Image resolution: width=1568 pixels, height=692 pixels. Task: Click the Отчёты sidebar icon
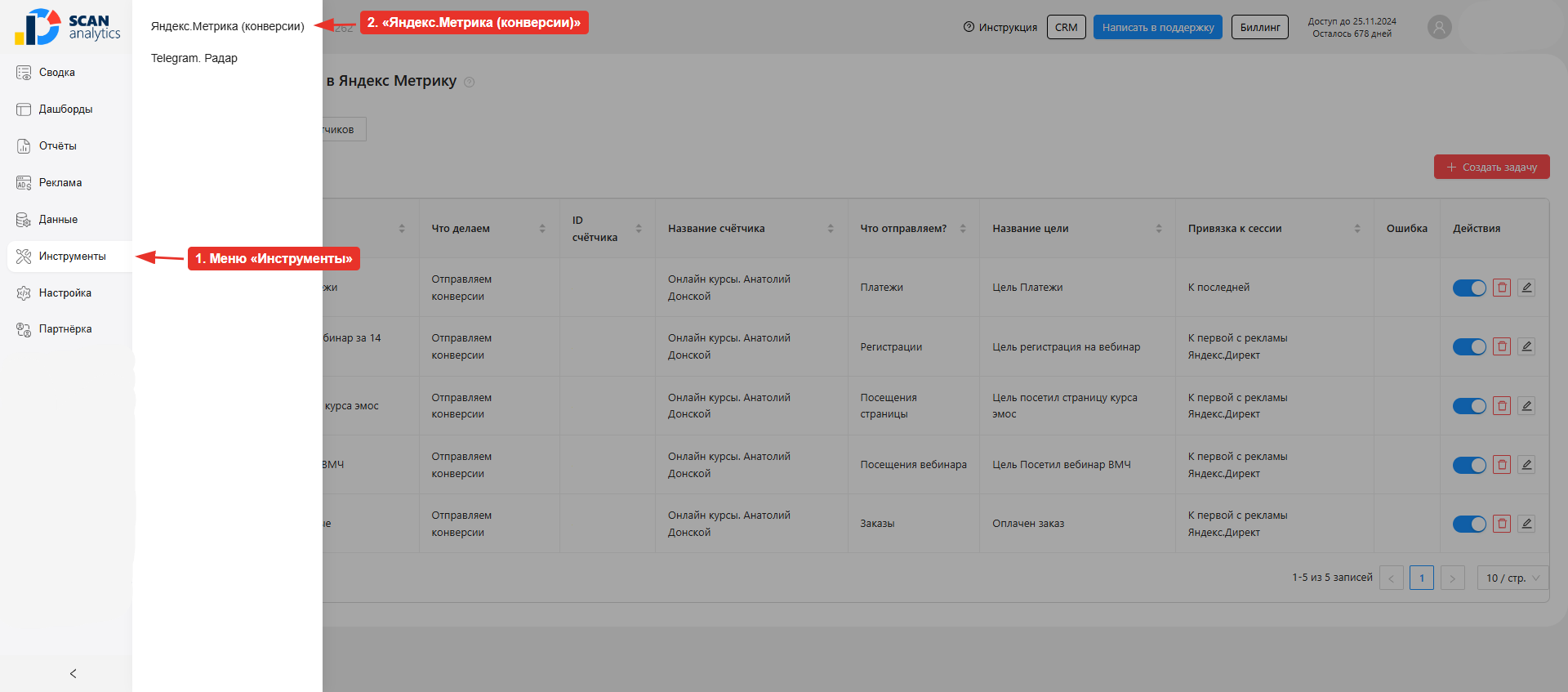tap(24, 146)
